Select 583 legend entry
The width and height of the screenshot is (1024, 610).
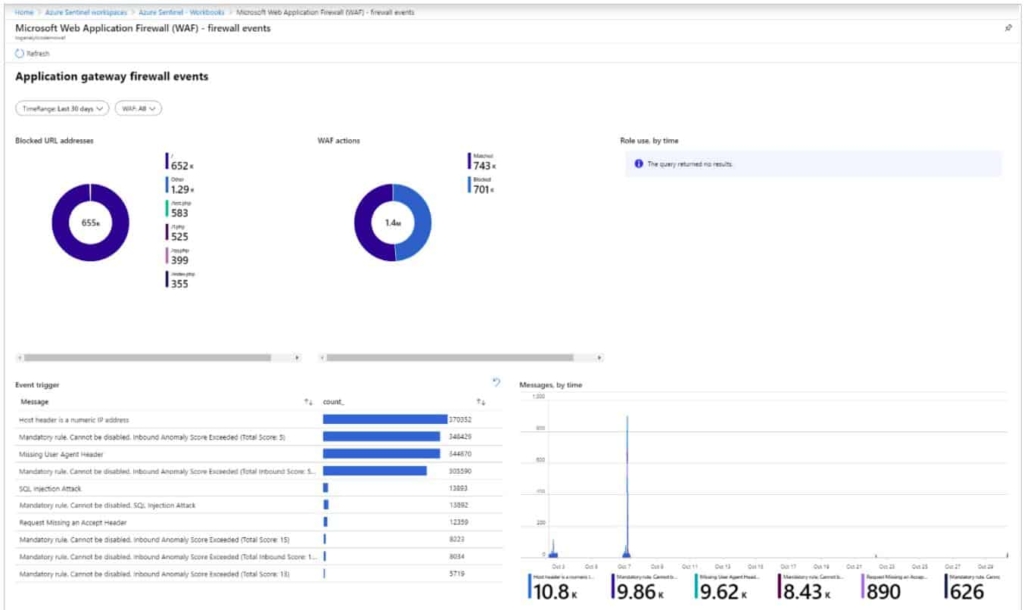(x=178, y=210)
